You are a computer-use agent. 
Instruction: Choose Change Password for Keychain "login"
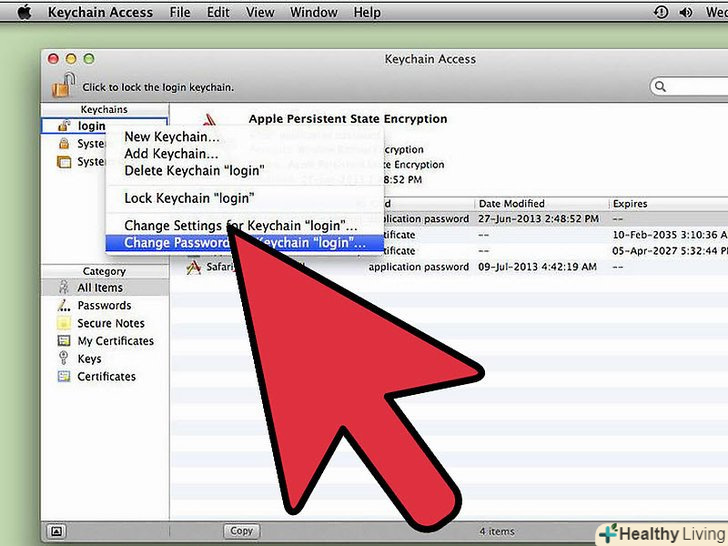pyautogui.click(x=245, y=243)
